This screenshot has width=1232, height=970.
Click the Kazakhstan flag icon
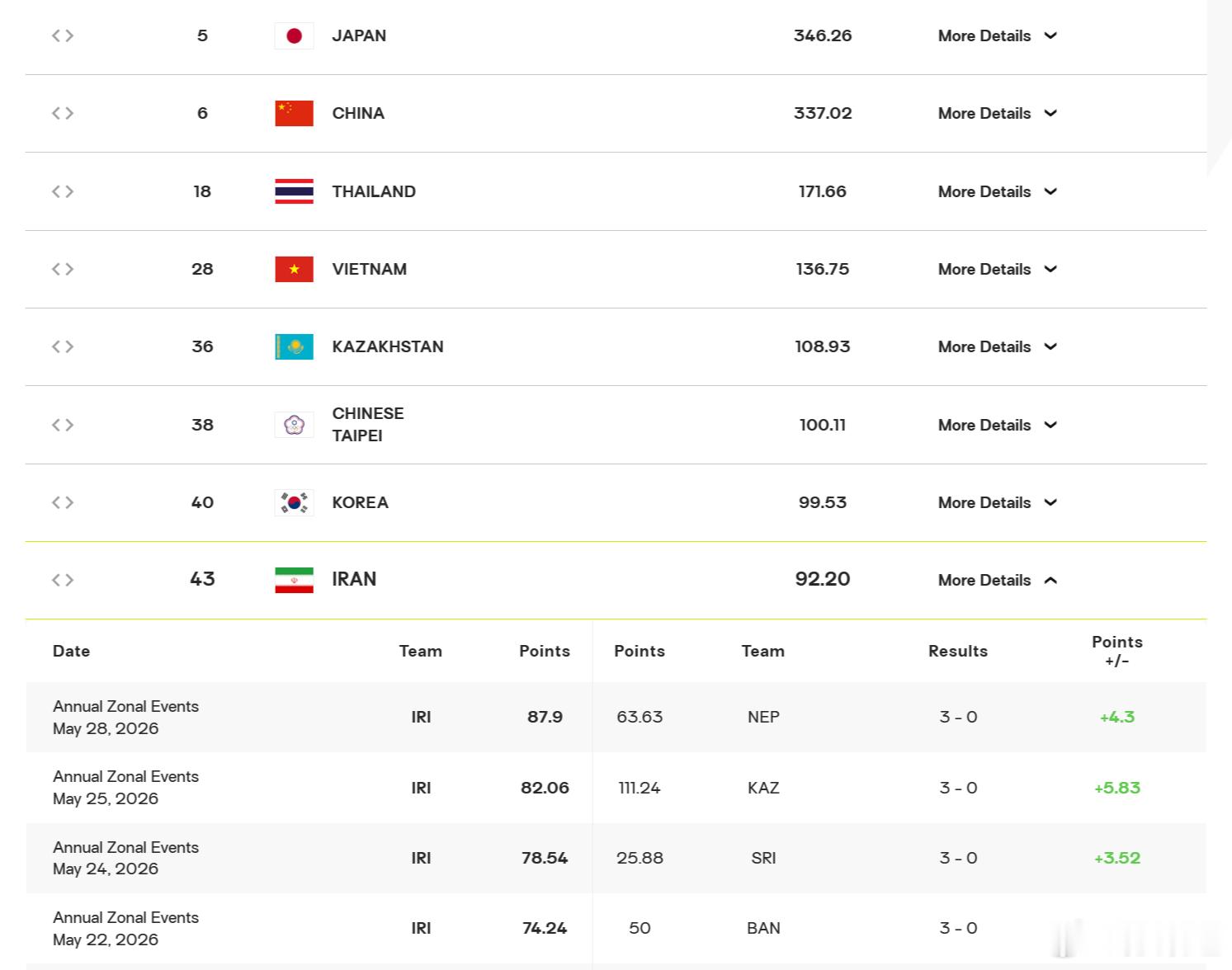[294, 346]
